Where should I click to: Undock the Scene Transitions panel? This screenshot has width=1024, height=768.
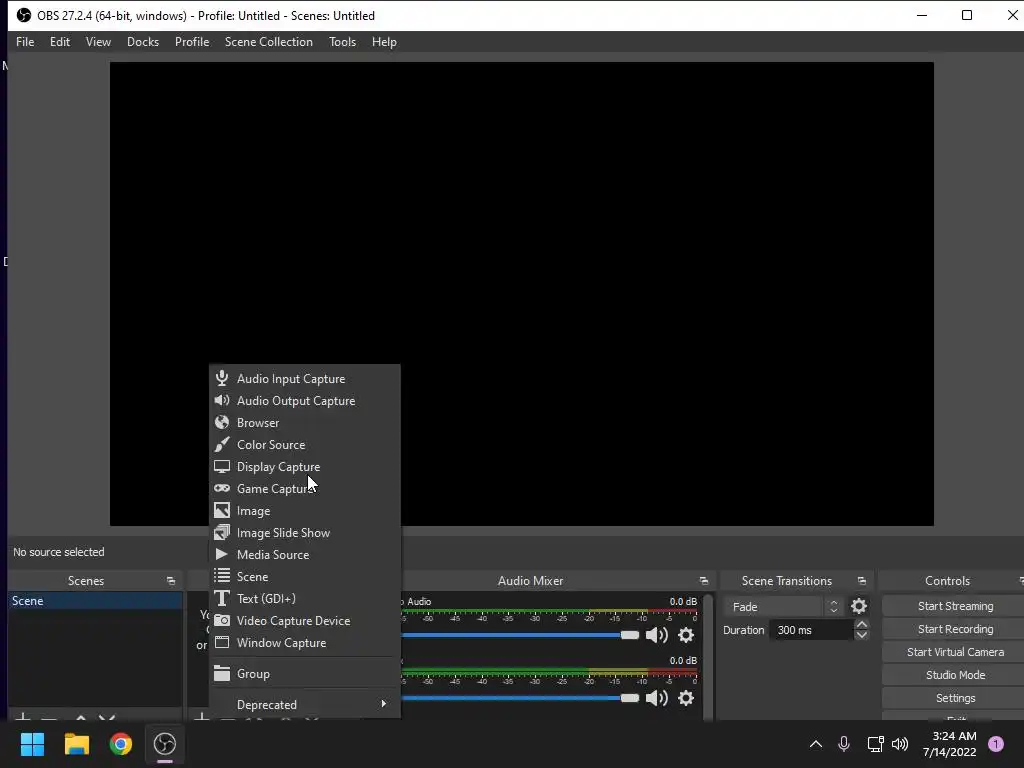tap(861, 581)
